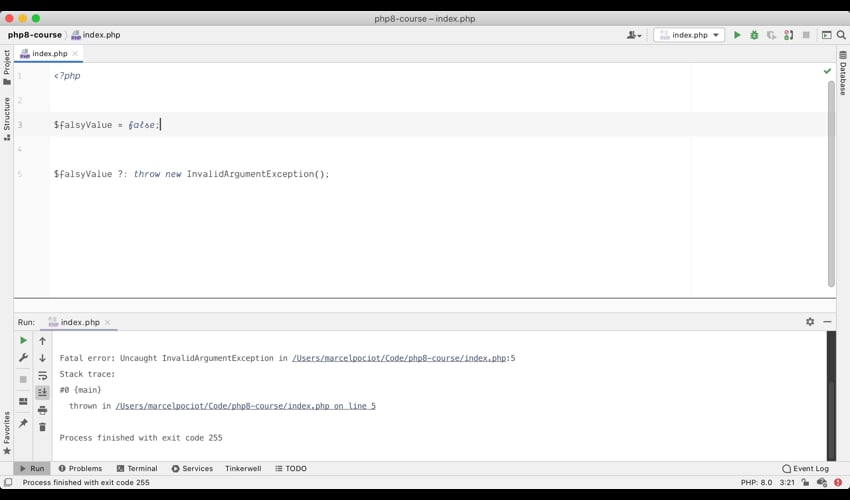The image size is (850, 500).
Task: Click the <?php opening tag line
Action: [67, 76]
